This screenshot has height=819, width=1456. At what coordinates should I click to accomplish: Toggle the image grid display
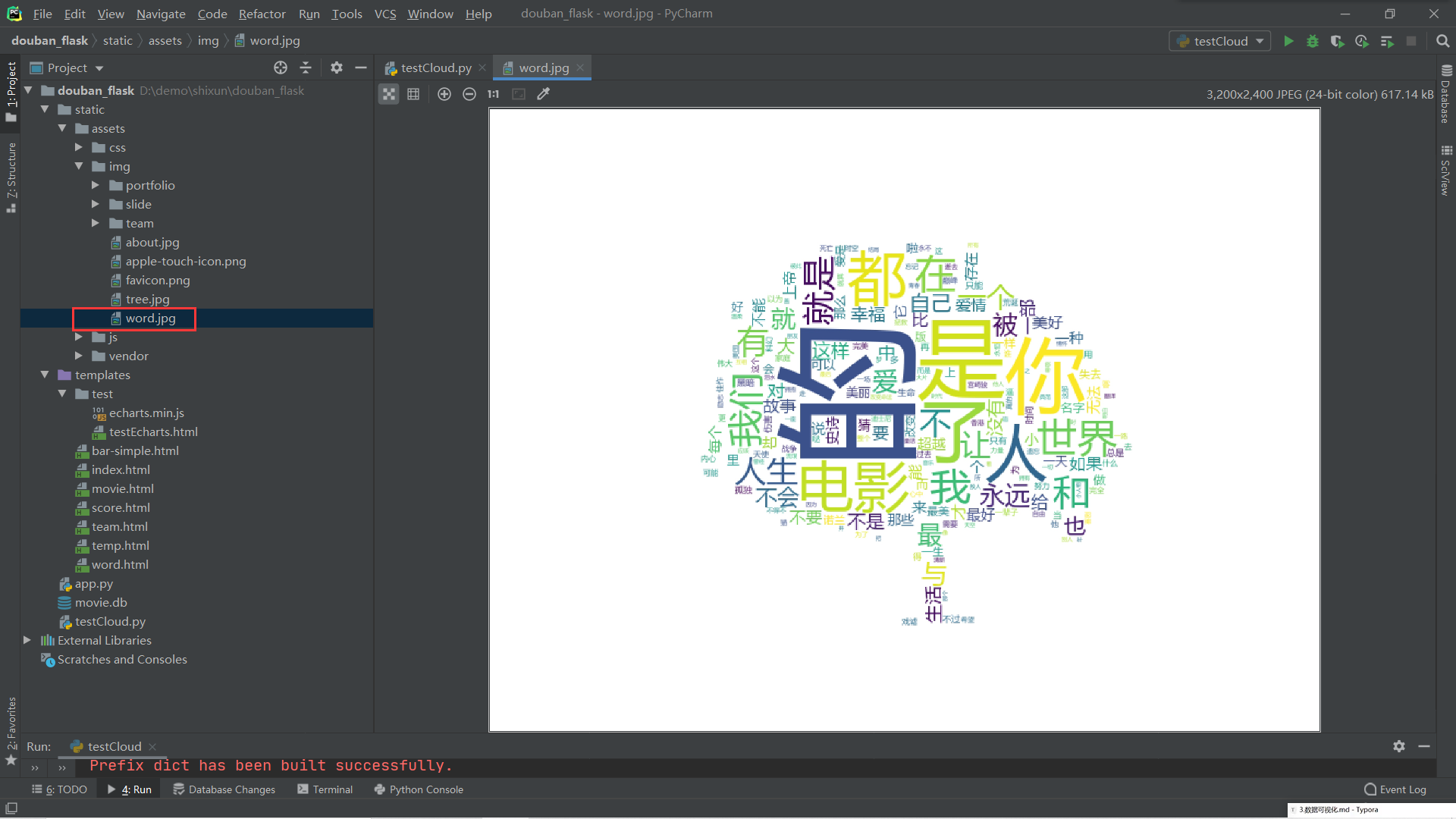pos(413,94)
